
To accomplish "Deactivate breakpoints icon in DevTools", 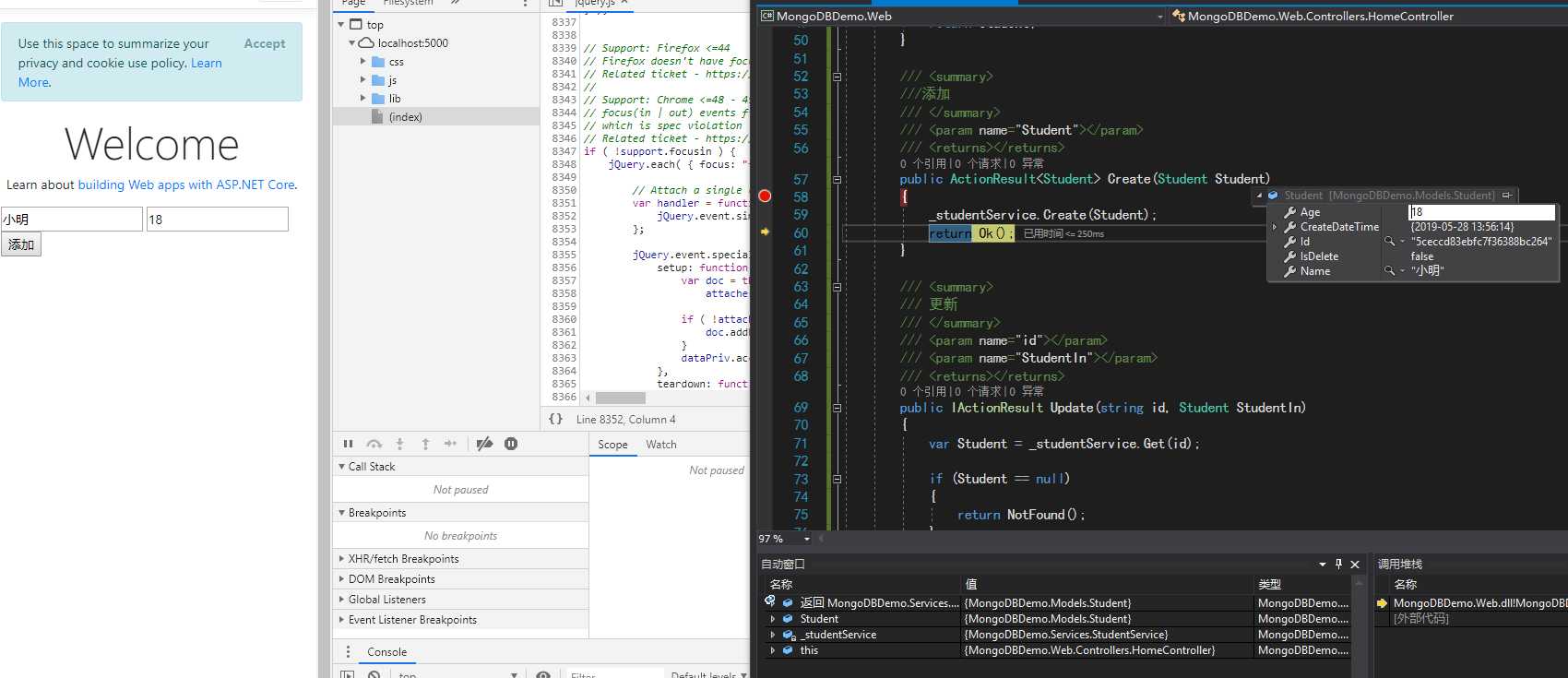I will coord(484,444).
